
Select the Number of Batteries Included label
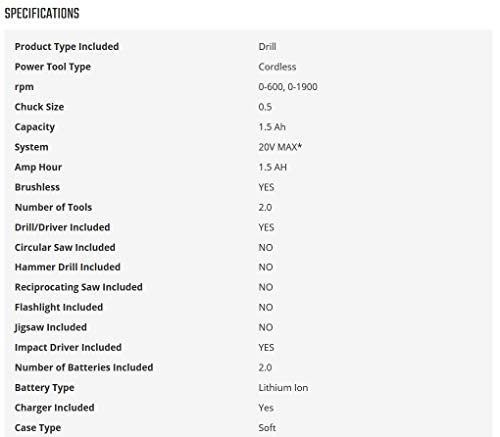pyautogui.click(x=84, y=367)
